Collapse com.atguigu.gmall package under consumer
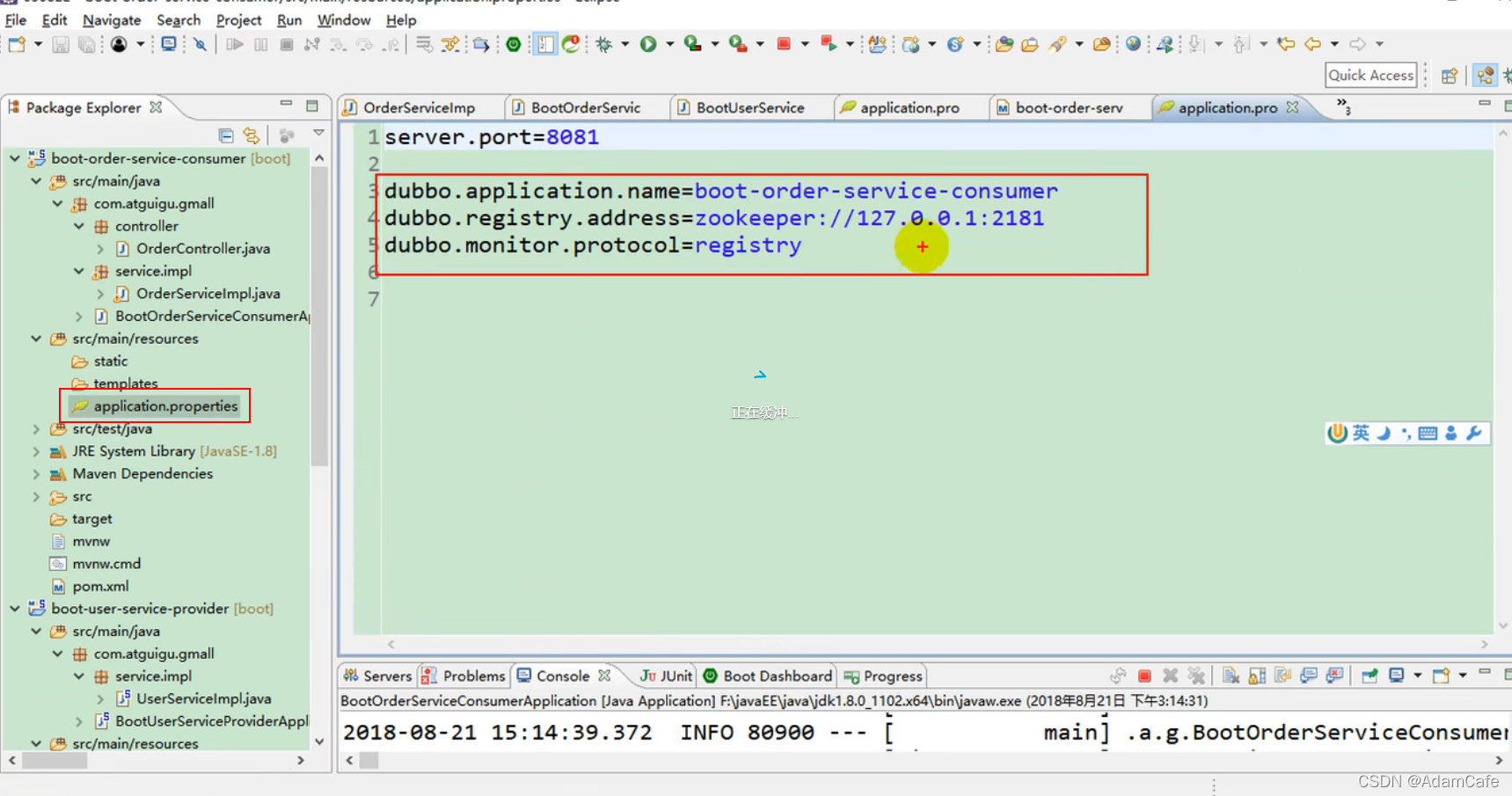Screen dimensions: 1512x796 (57, 203)
